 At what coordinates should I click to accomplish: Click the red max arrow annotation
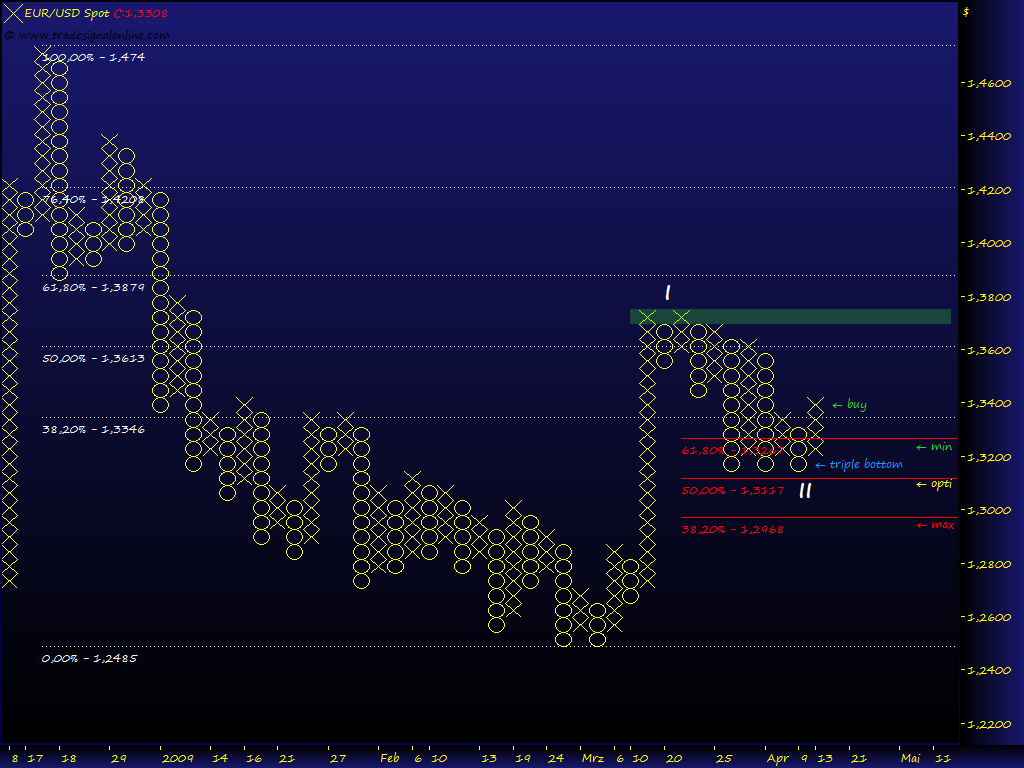(x=934, y=524)
